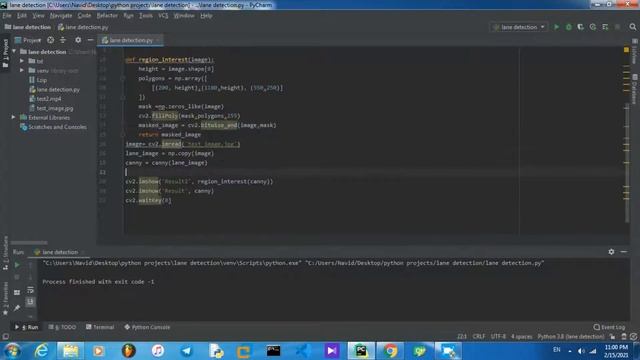Click the locate/scroll-from-source icon in Project panel
The height and width of the screenshot is (360, 640).
(50, 40)
